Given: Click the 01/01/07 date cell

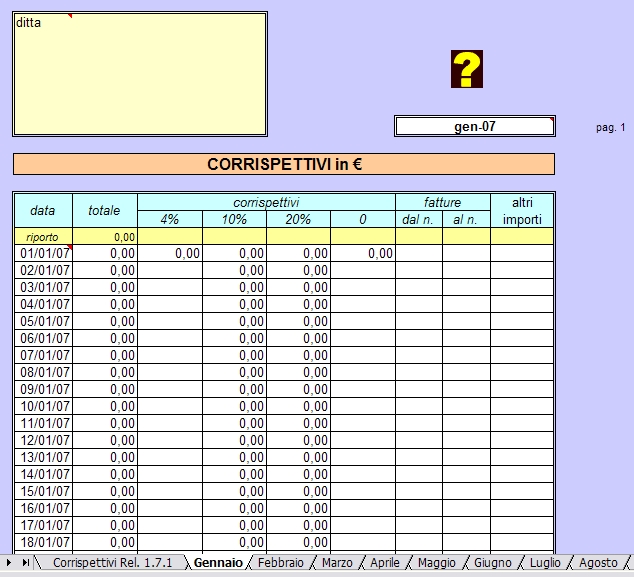Looking at the screenshot, I should click(43, 254).
